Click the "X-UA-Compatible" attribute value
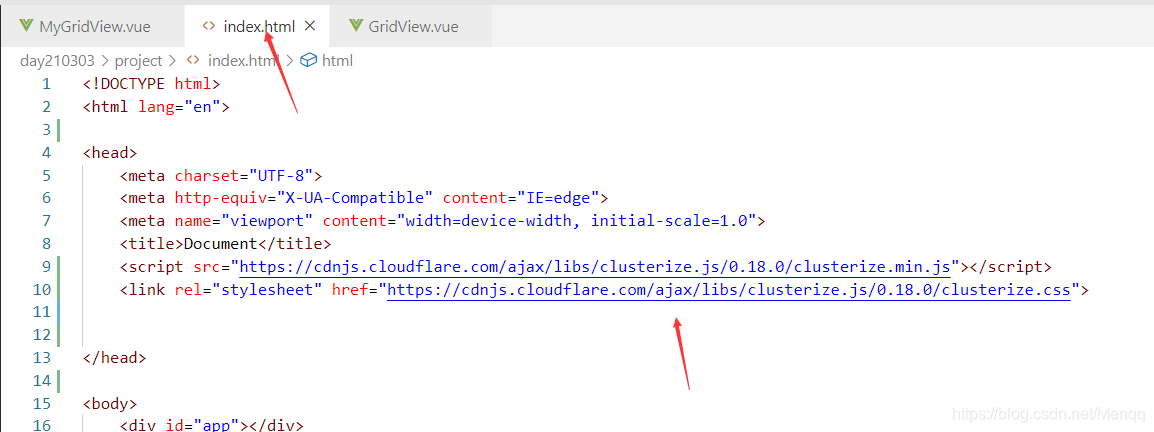This screenshot has width=1154, height=432. [354, 198]
